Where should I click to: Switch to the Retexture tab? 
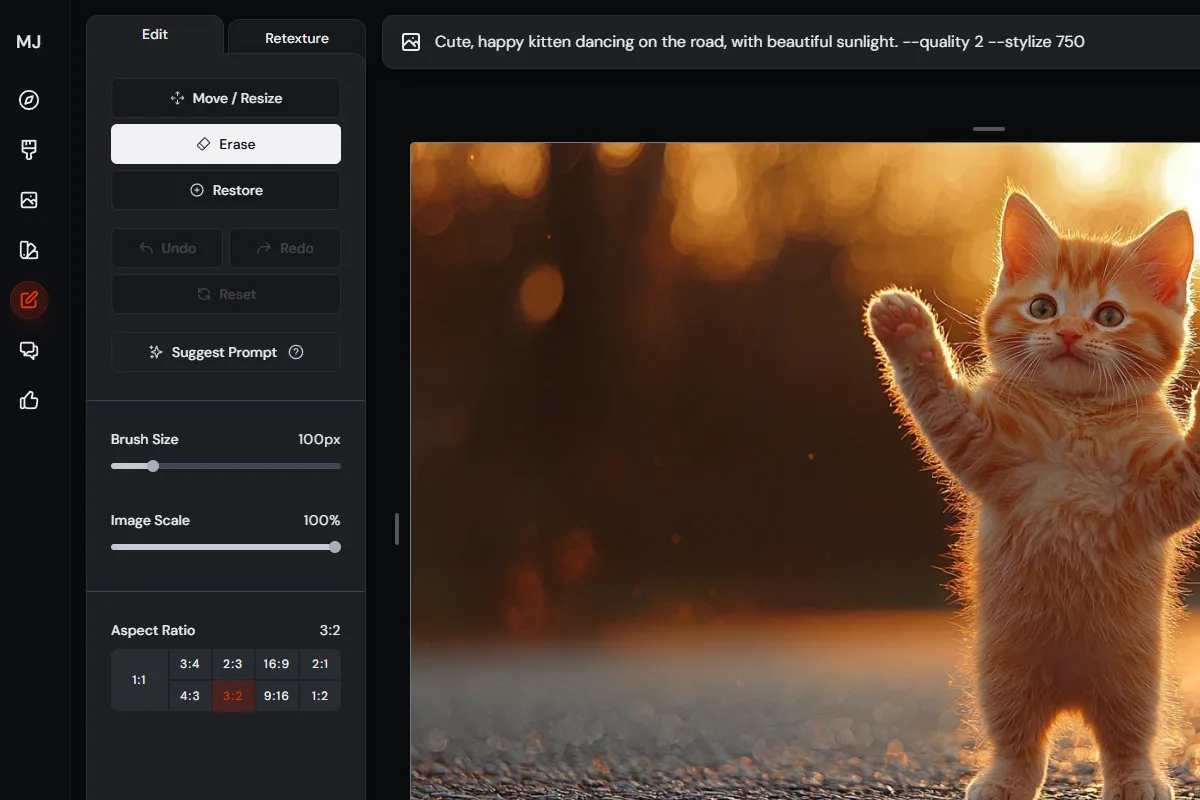(297, 38)
